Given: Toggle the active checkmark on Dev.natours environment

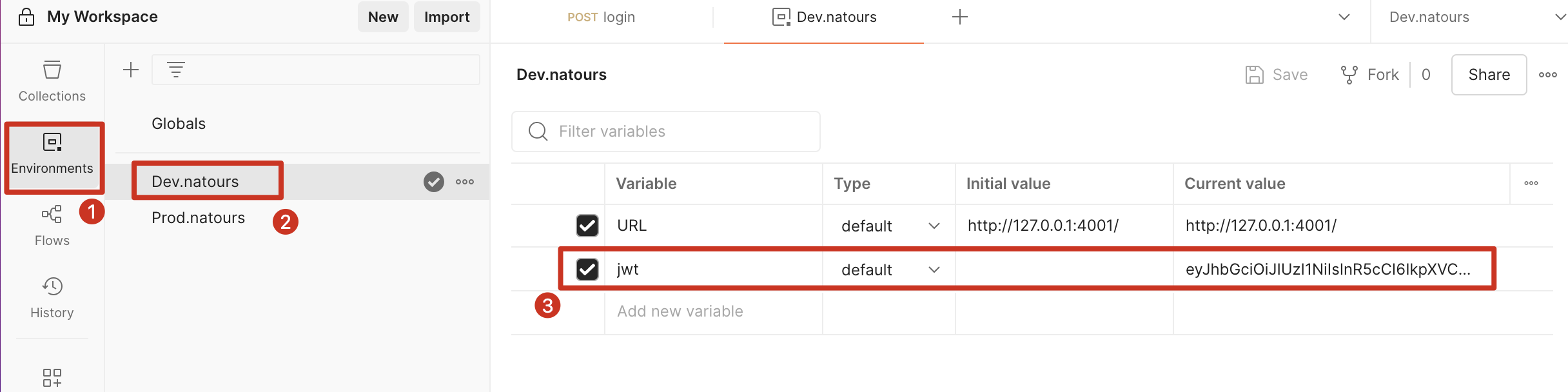Looking at the screenshot, I should pos(434,182).
